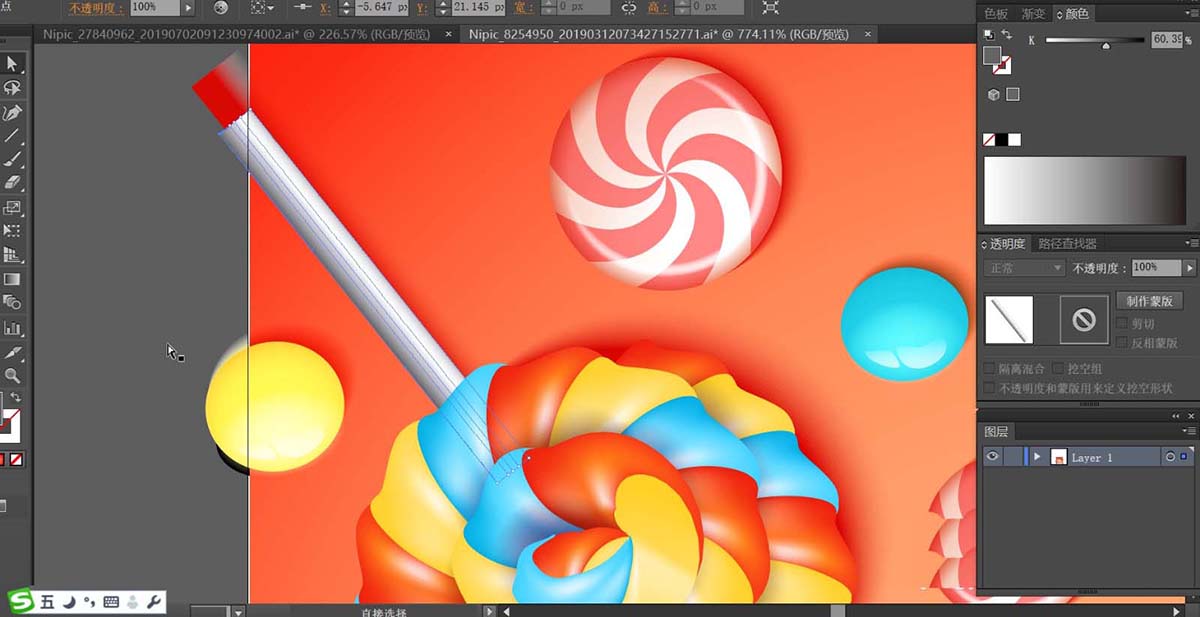Click the Sogou input method S icon
The image size is (1200, 617).
click(21, 601)
